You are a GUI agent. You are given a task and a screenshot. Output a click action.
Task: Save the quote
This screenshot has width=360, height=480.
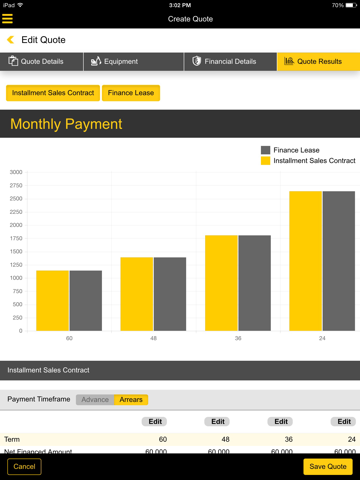(x=328, y=466)
